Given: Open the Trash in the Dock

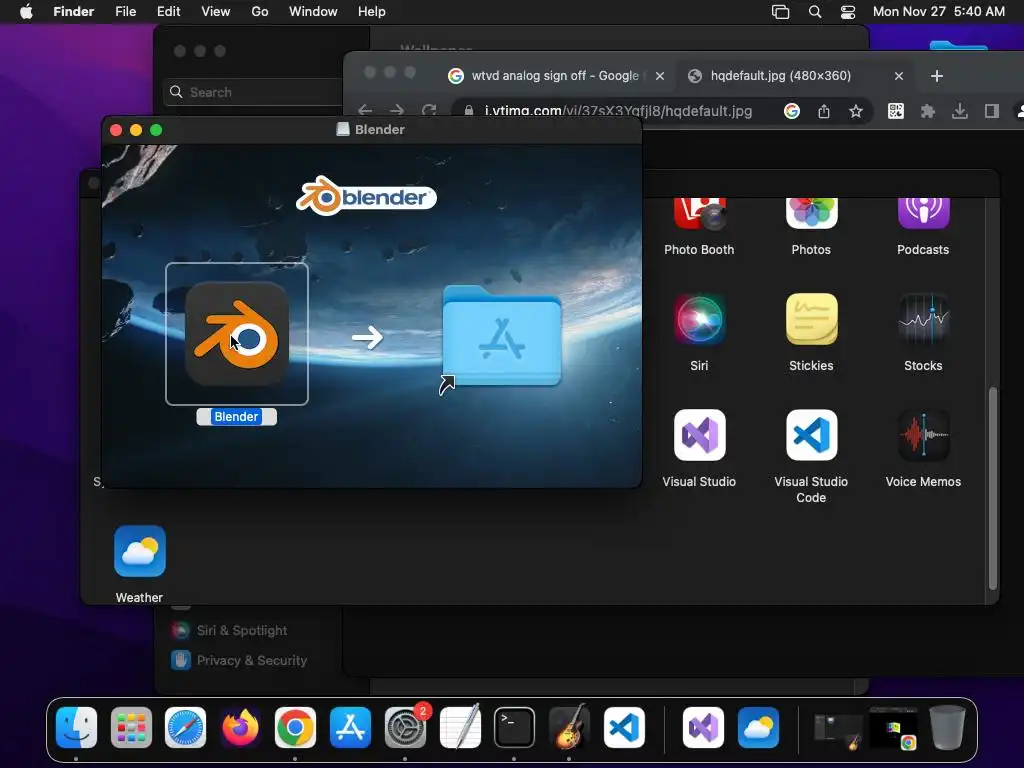Looking at the screenshot, I should (x=947, y=728).
